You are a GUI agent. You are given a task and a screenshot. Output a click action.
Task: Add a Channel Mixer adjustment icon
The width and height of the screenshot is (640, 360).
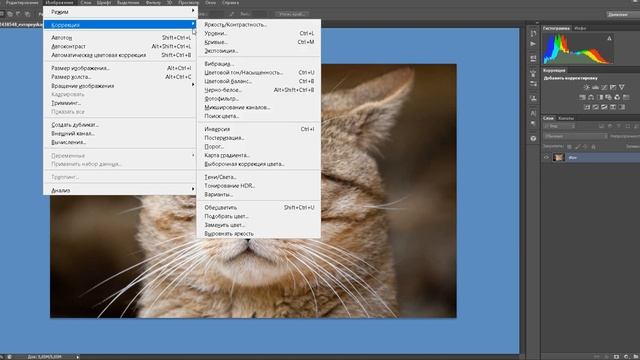click(617, 97)
